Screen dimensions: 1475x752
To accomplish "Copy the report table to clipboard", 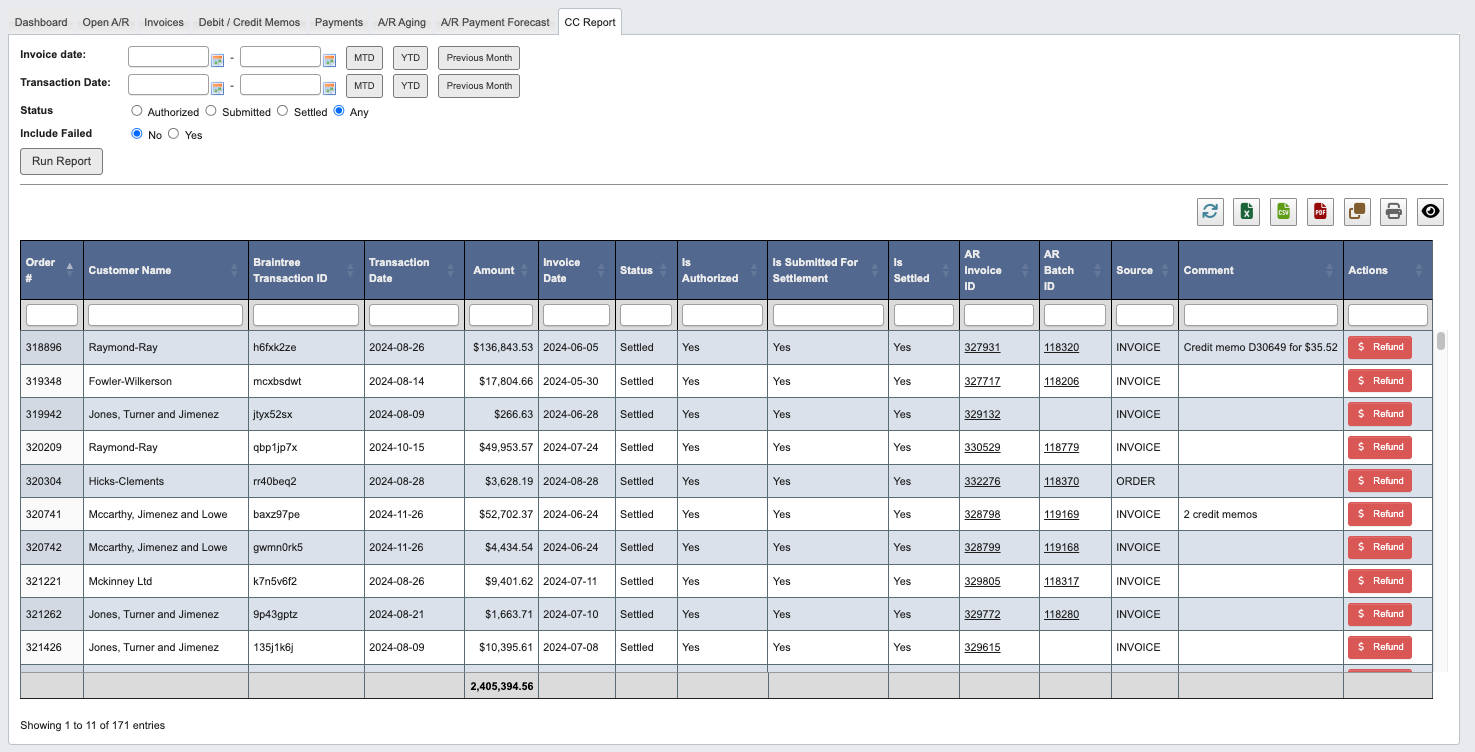I will pyautogui.click(x=1356, y=211).
